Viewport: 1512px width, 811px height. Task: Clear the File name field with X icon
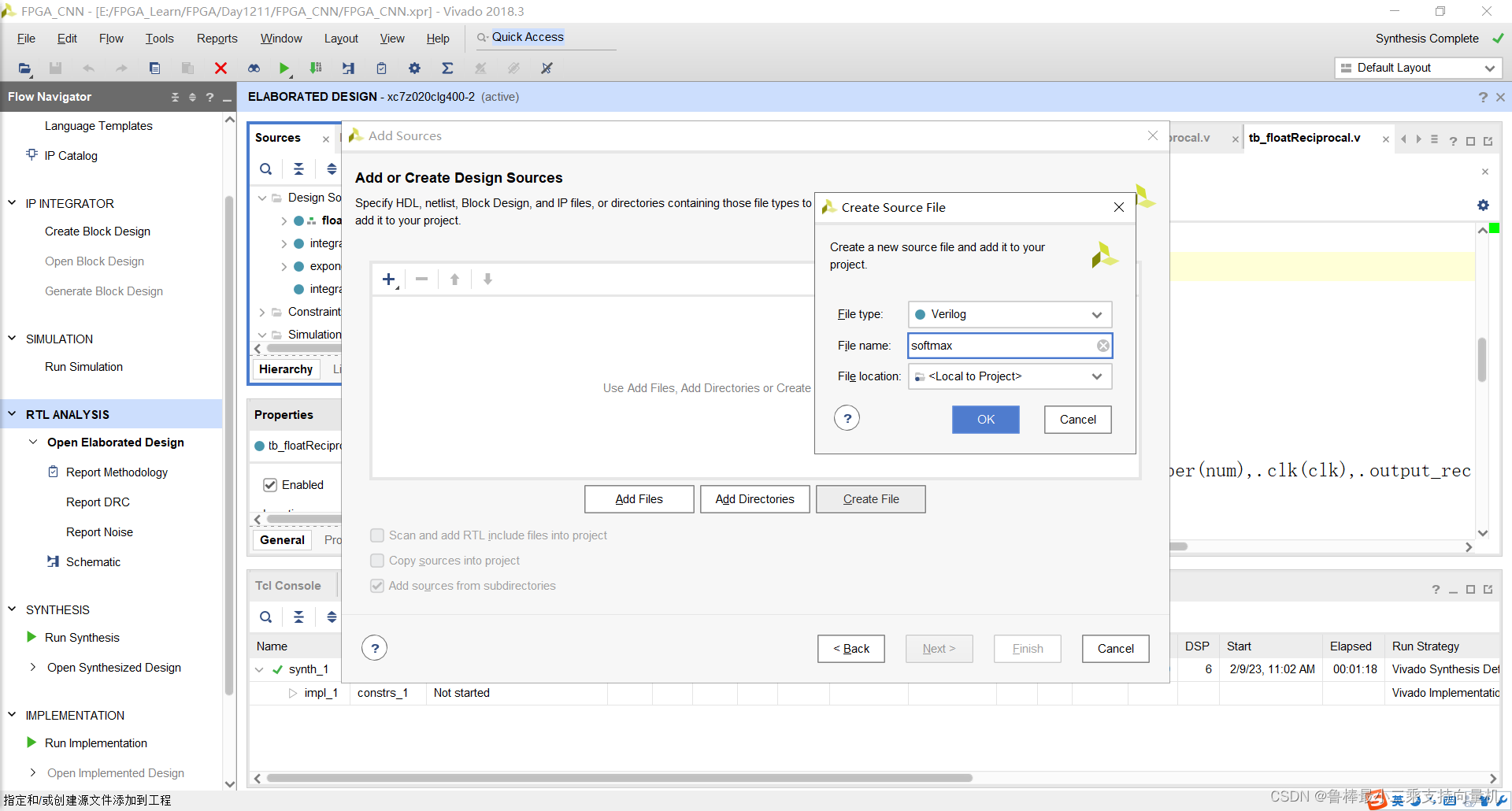(x=1103, y=346)
